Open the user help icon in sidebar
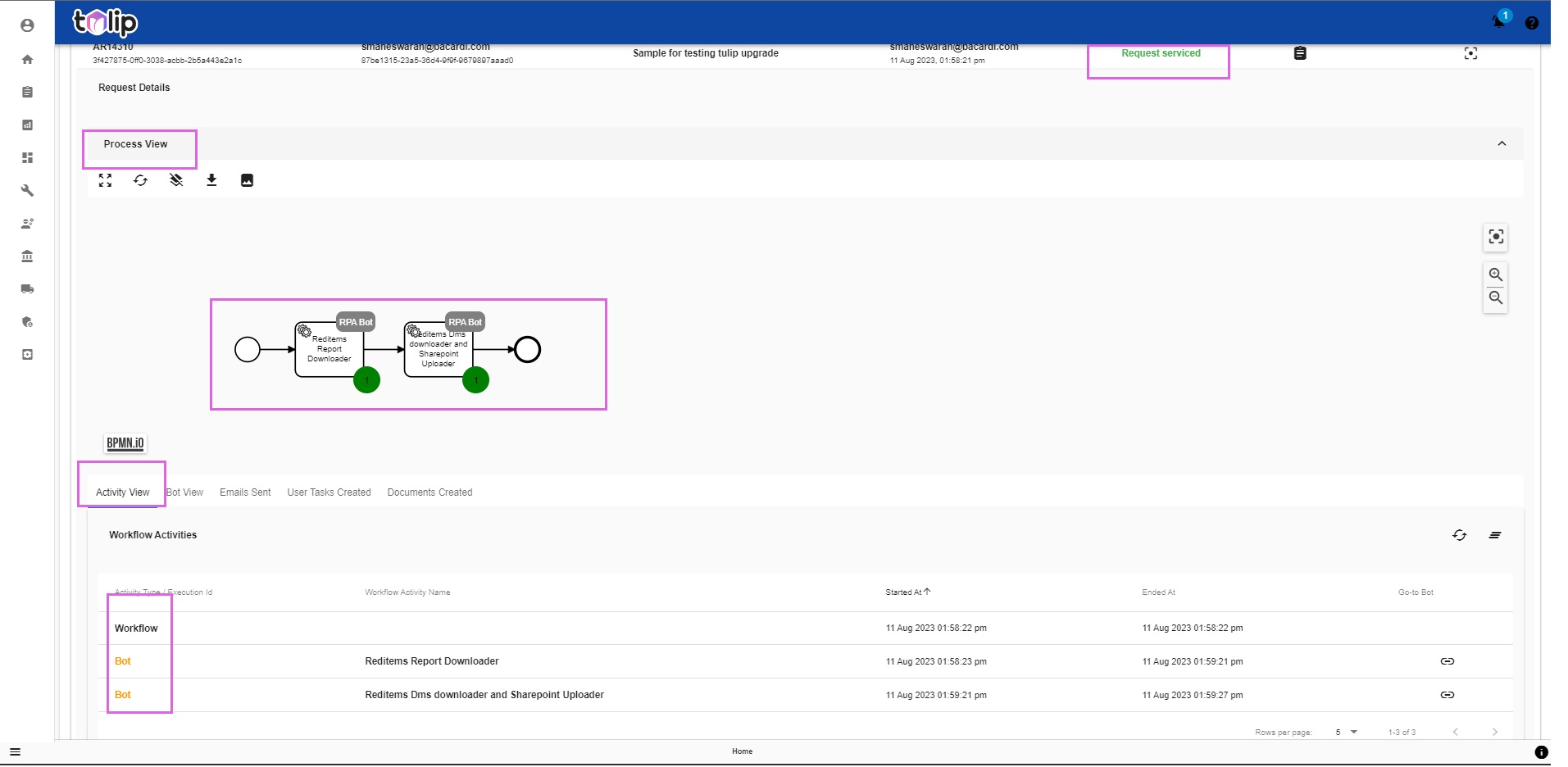The height and width of the screenshot is (767, 1568). click(x=27, y=223)
